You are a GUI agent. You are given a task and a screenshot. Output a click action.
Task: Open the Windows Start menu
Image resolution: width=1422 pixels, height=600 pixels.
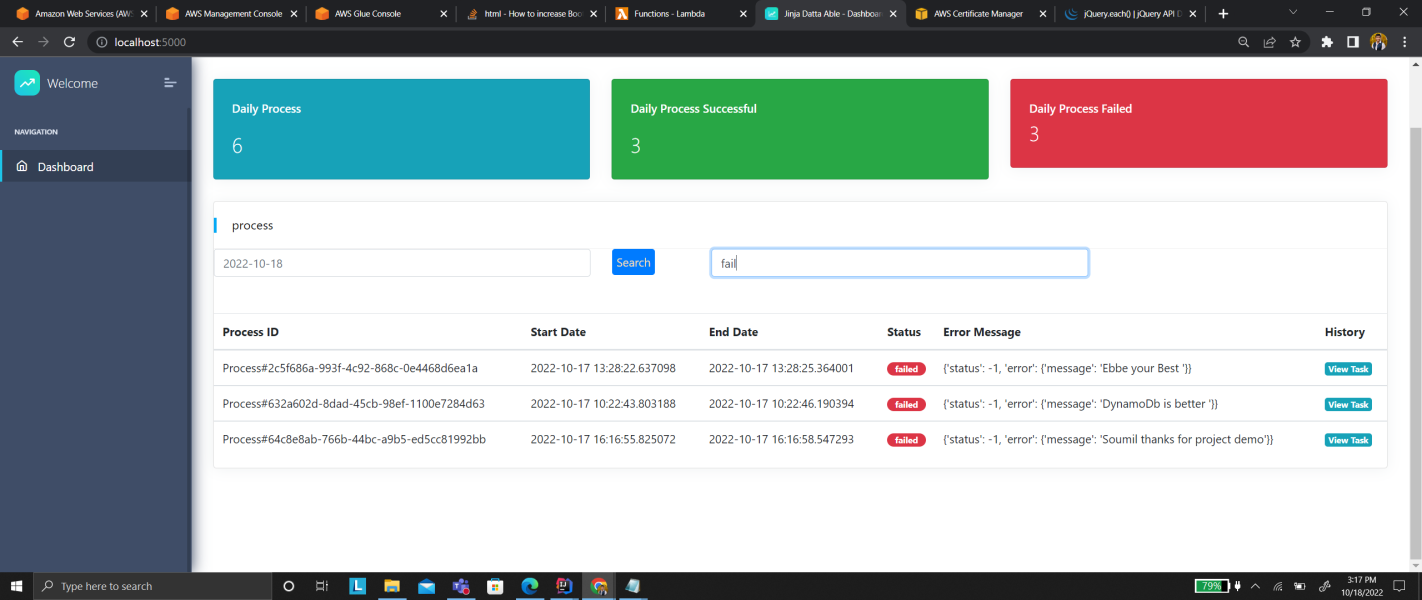pos(16,586)
